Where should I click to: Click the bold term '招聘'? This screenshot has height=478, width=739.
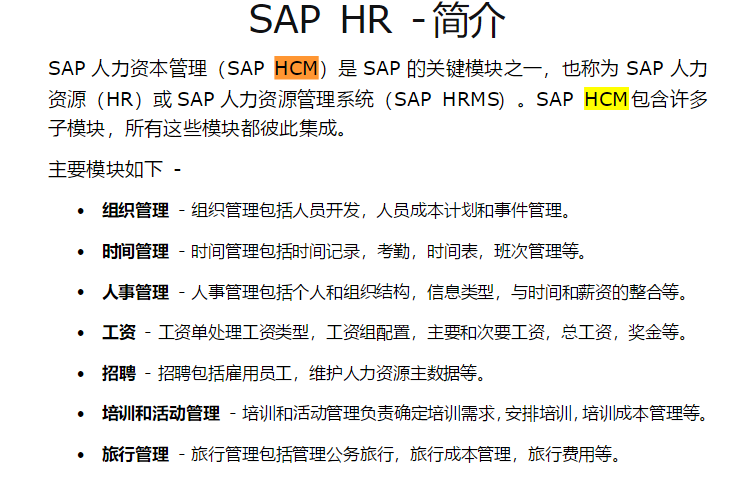(x=119, y=373)
